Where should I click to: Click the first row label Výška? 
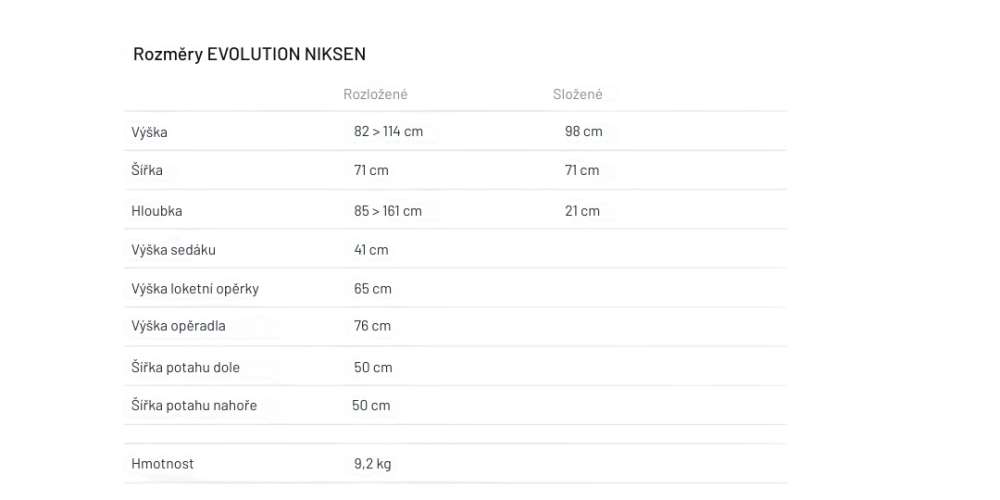[x=149, y=132]
